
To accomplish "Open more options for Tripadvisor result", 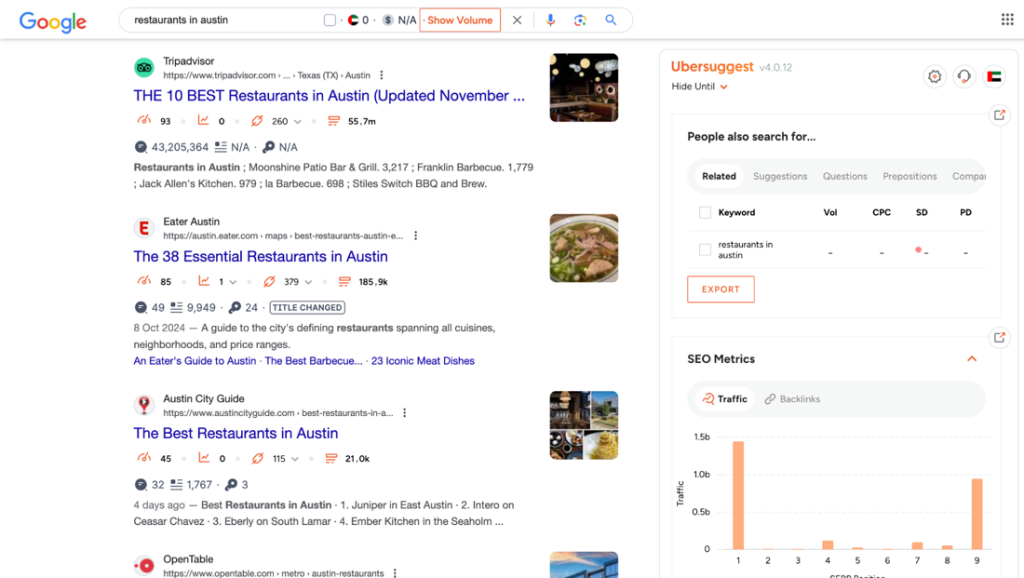I will click(x=381, y=75).
